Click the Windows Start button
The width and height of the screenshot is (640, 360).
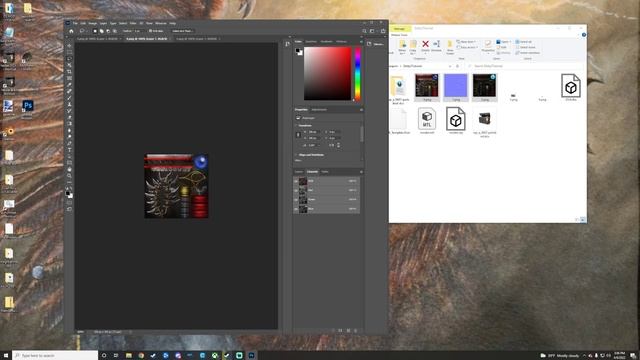6,356
